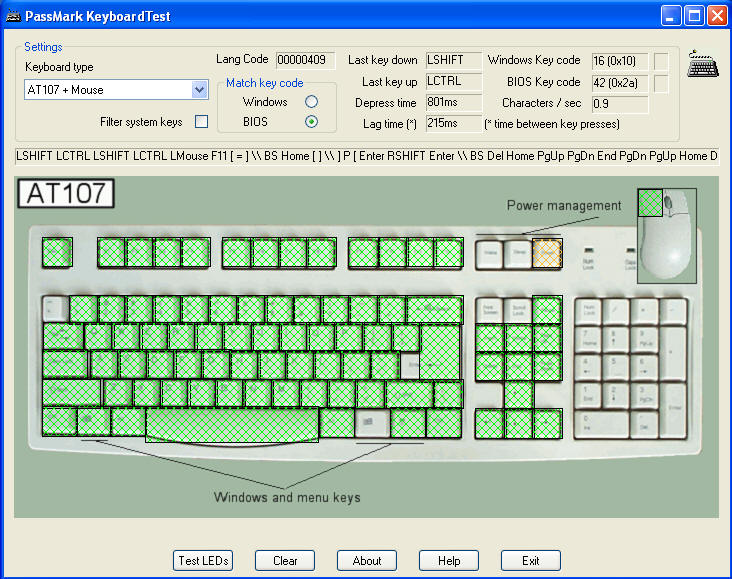The height and width of the screenshot is (579, 732).
Task: Click the key history line starting with LSHIFT LCTRL
Action: point(366,156)
